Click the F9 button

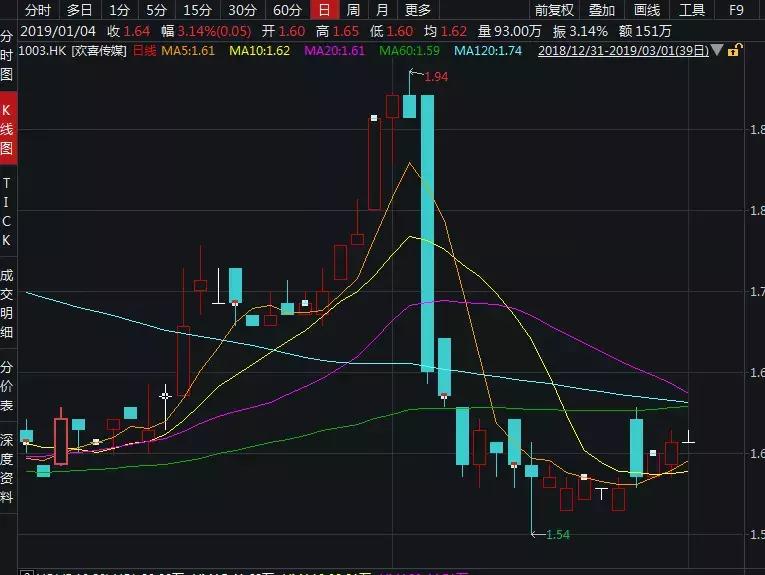tap(736, 9)
